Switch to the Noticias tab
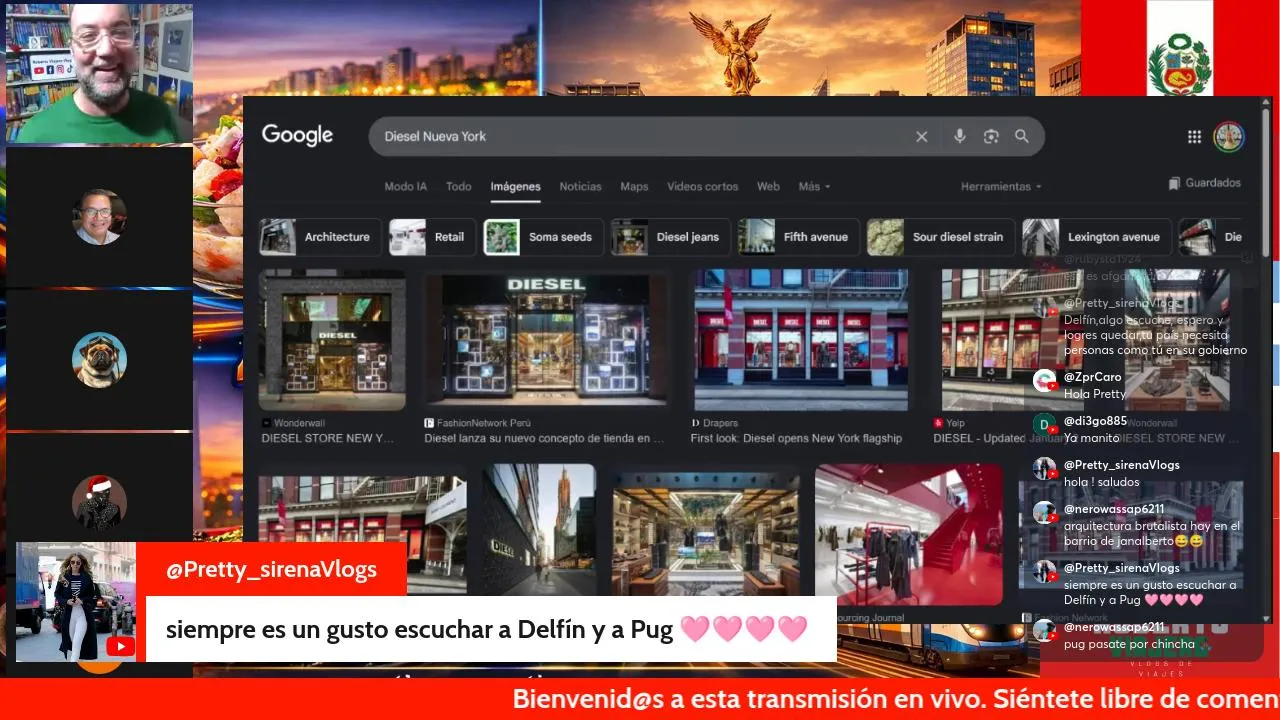 (x=580, y=186)
